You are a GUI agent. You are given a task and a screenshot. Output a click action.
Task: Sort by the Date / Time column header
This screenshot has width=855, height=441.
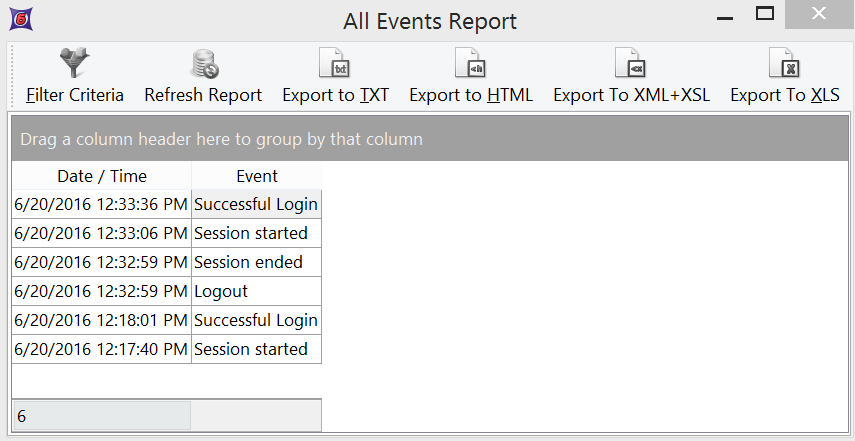coord(102,176)
